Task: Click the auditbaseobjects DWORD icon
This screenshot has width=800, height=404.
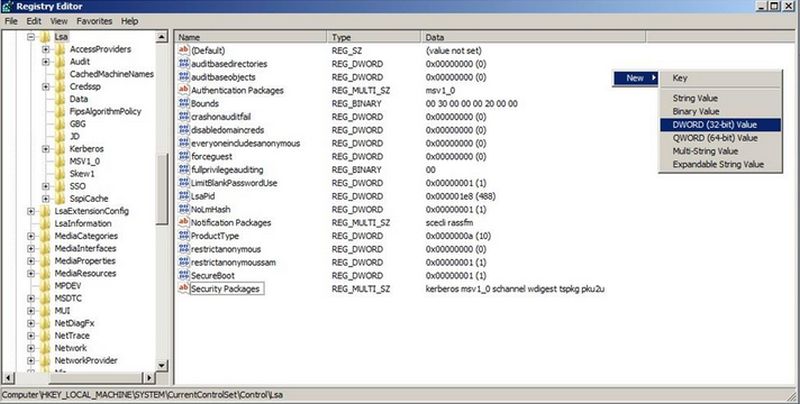Action: [x=184, y=77]
